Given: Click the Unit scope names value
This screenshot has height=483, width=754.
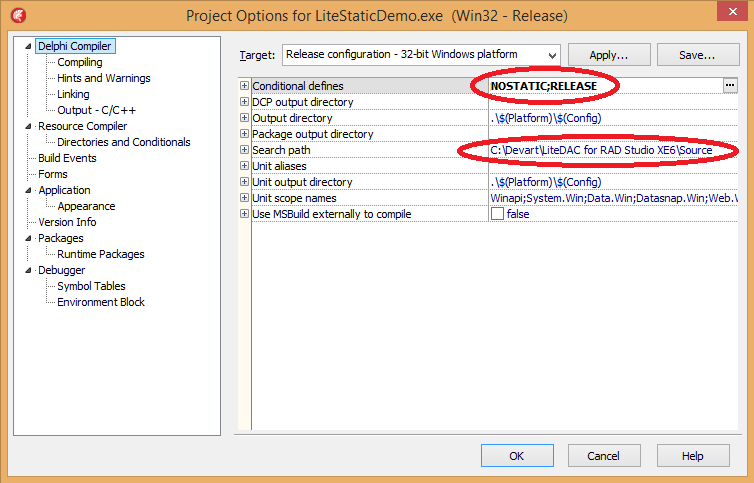Looking at the screenshot, I should tap(613, 198).
